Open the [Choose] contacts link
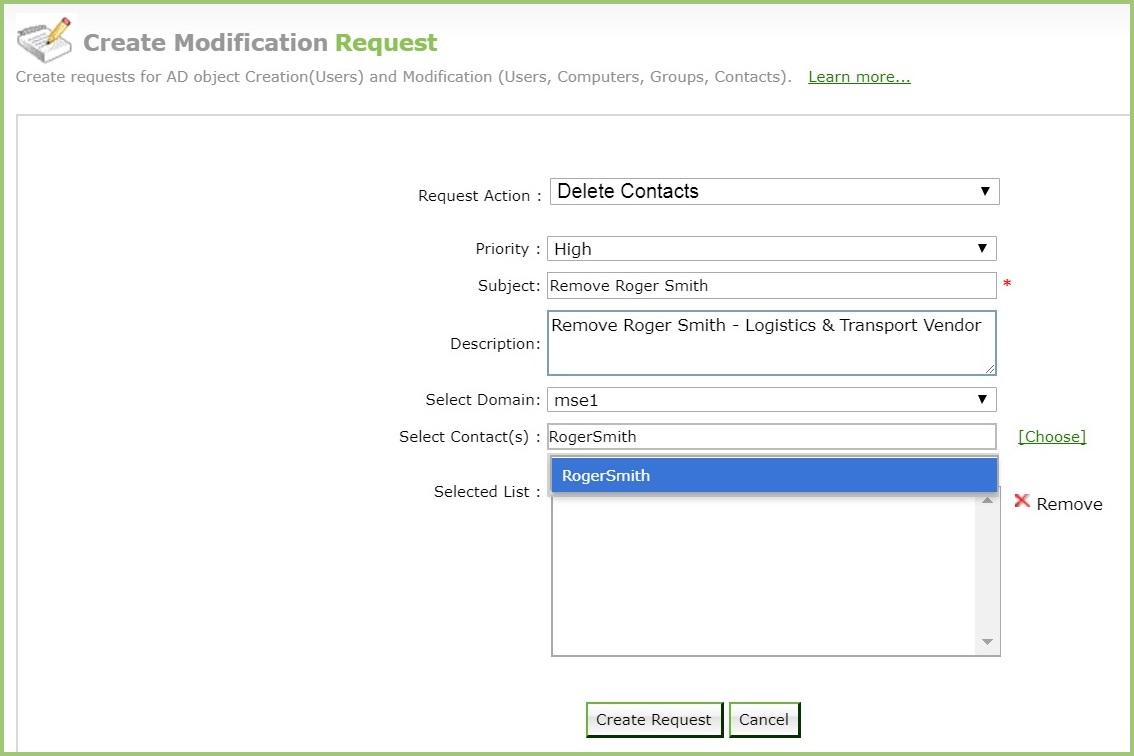This screenshot has height=756, width=1134. point(1052,437)
